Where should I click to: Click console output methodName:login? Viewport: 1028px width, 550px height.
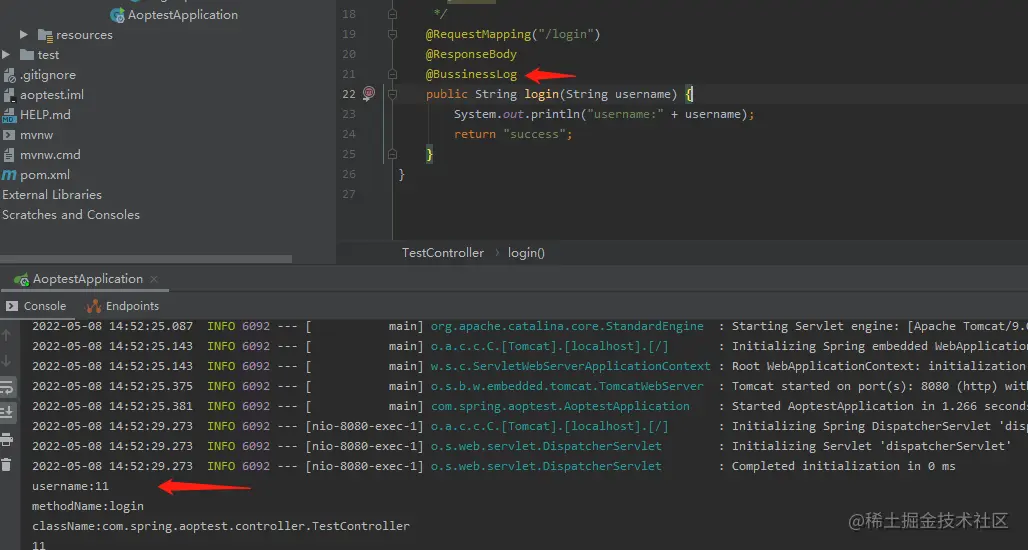[x=88, y=506]
